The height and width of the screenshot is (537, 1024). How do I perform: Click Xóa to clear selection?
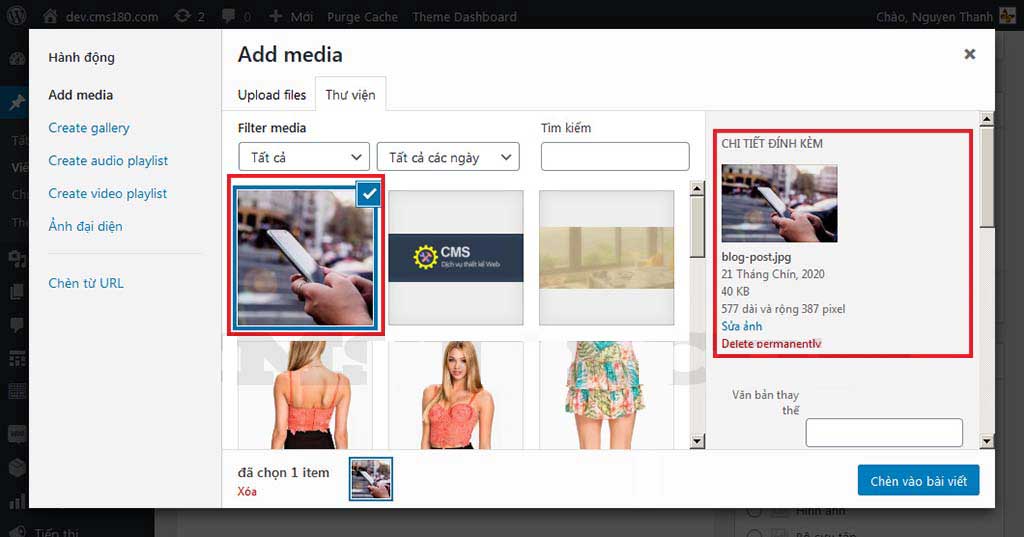(247, 491)
